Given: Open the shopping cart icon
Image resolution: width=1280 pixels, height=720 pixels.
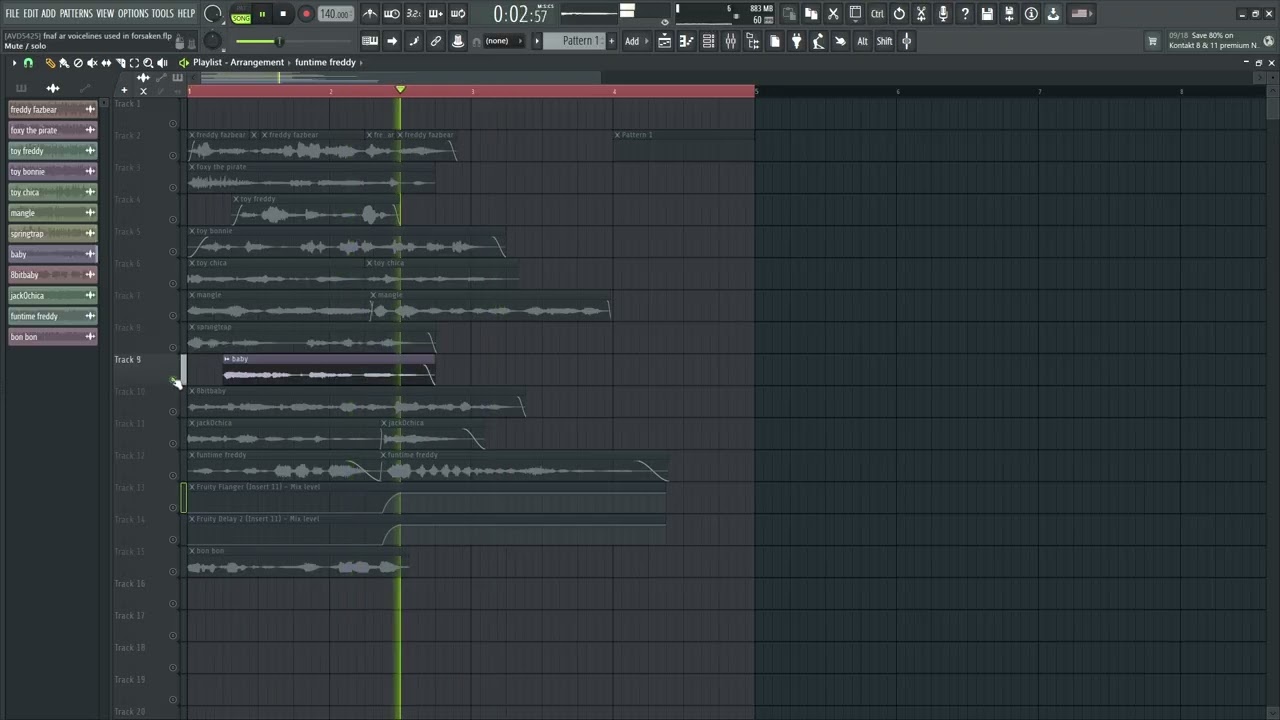Looking at the screenshot, I should (x=1152, y=41).
